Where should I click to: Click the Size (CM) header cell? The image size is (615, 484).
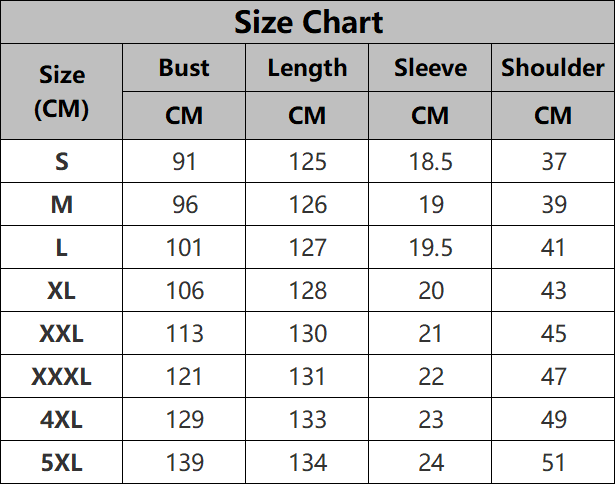point(62,92)
